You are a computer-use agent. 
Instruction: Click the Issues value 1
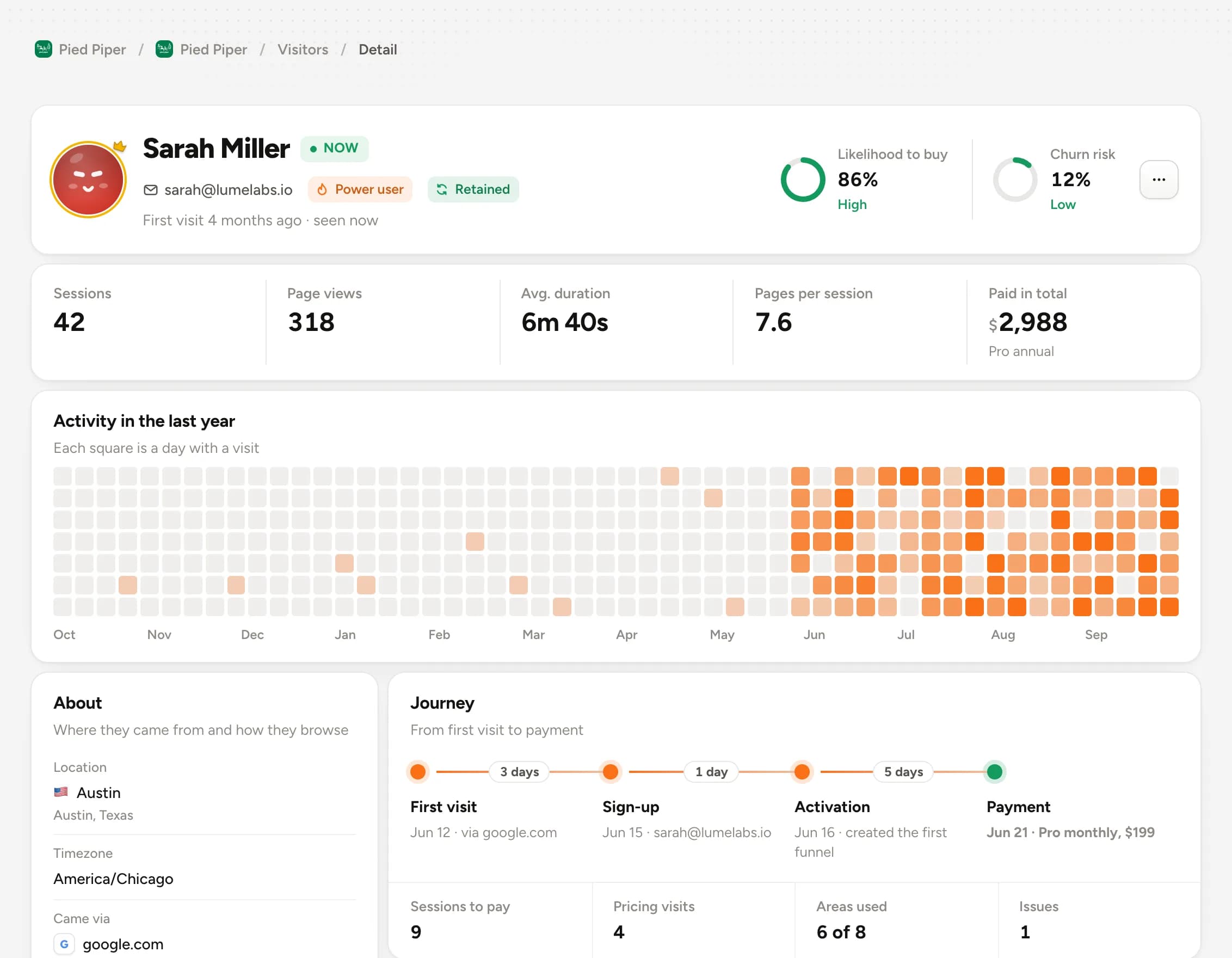point(1025,932)
